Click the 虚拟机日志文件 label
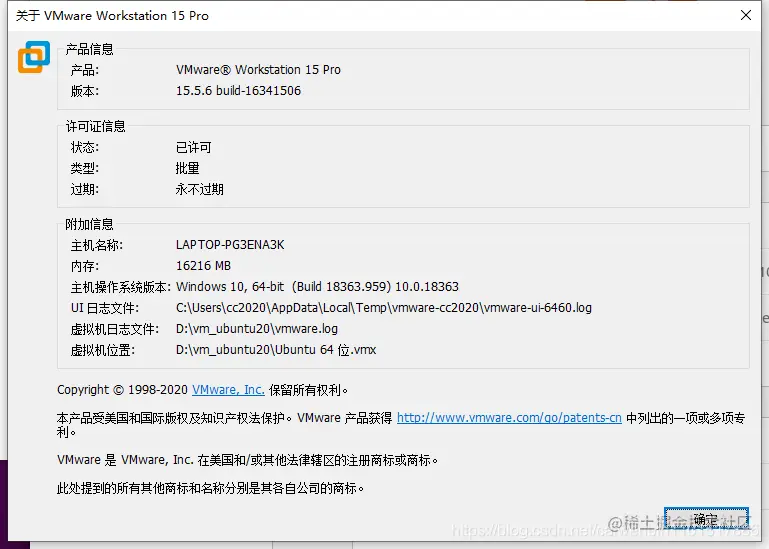769x549 pixels. coord(115,329)
